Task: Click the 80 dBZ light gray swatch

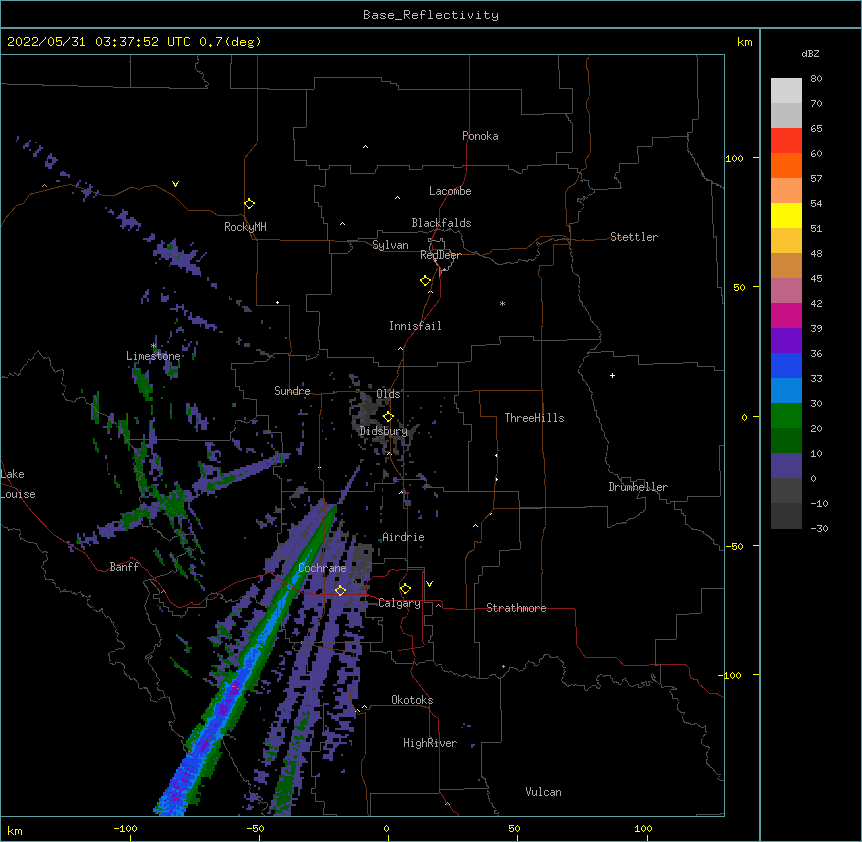Action: [x=786, y=90]
